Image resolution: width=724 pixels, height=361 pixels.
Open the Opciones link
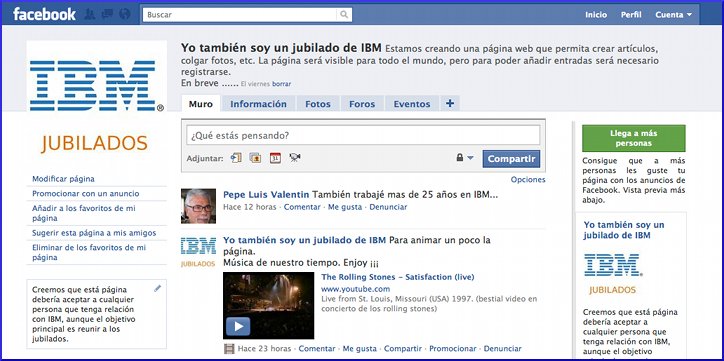[x=528, y=180]
